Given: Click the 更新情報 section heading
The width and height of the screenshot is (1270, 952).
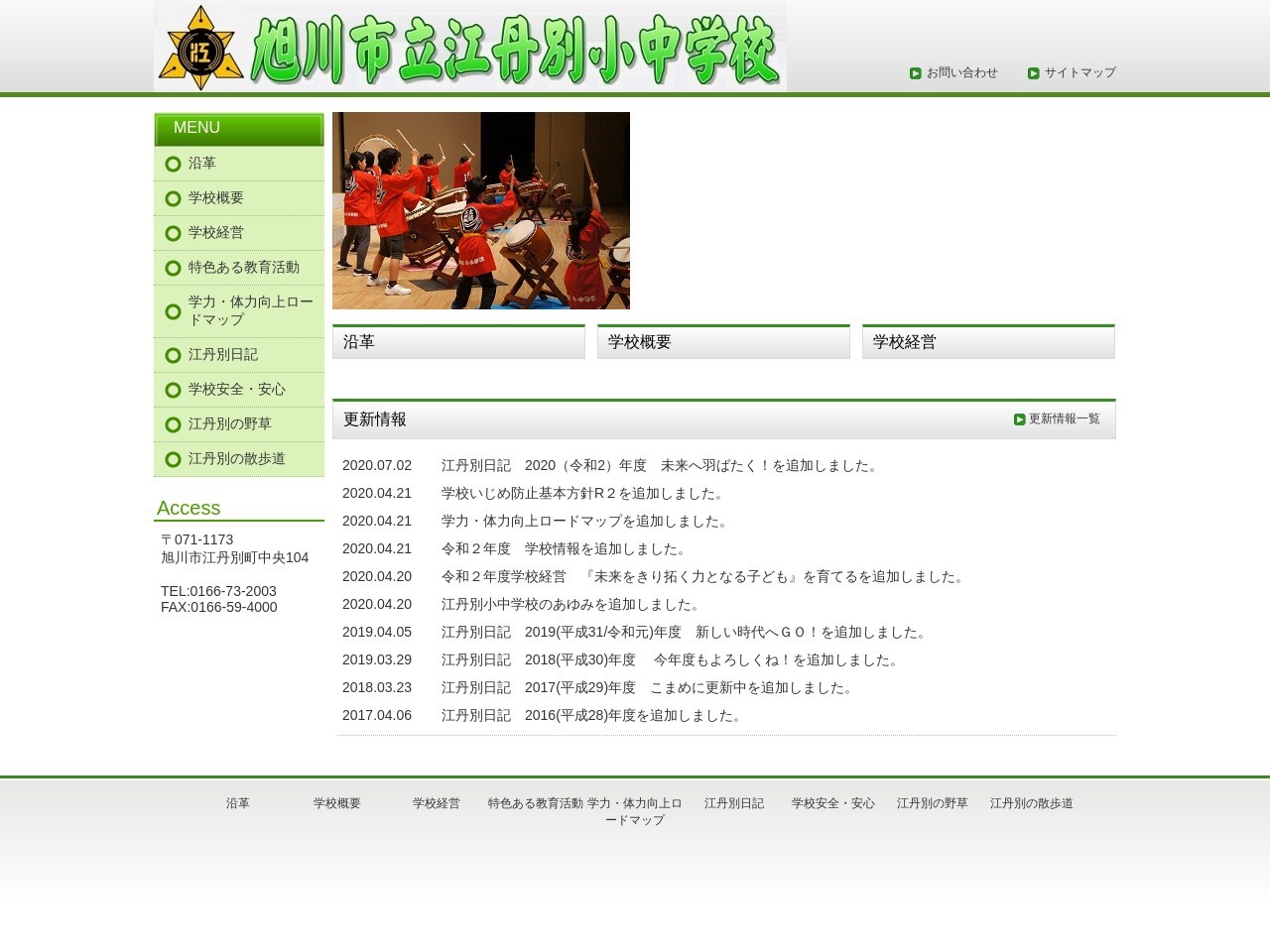Looking at the screenshot, I should 375,419.
